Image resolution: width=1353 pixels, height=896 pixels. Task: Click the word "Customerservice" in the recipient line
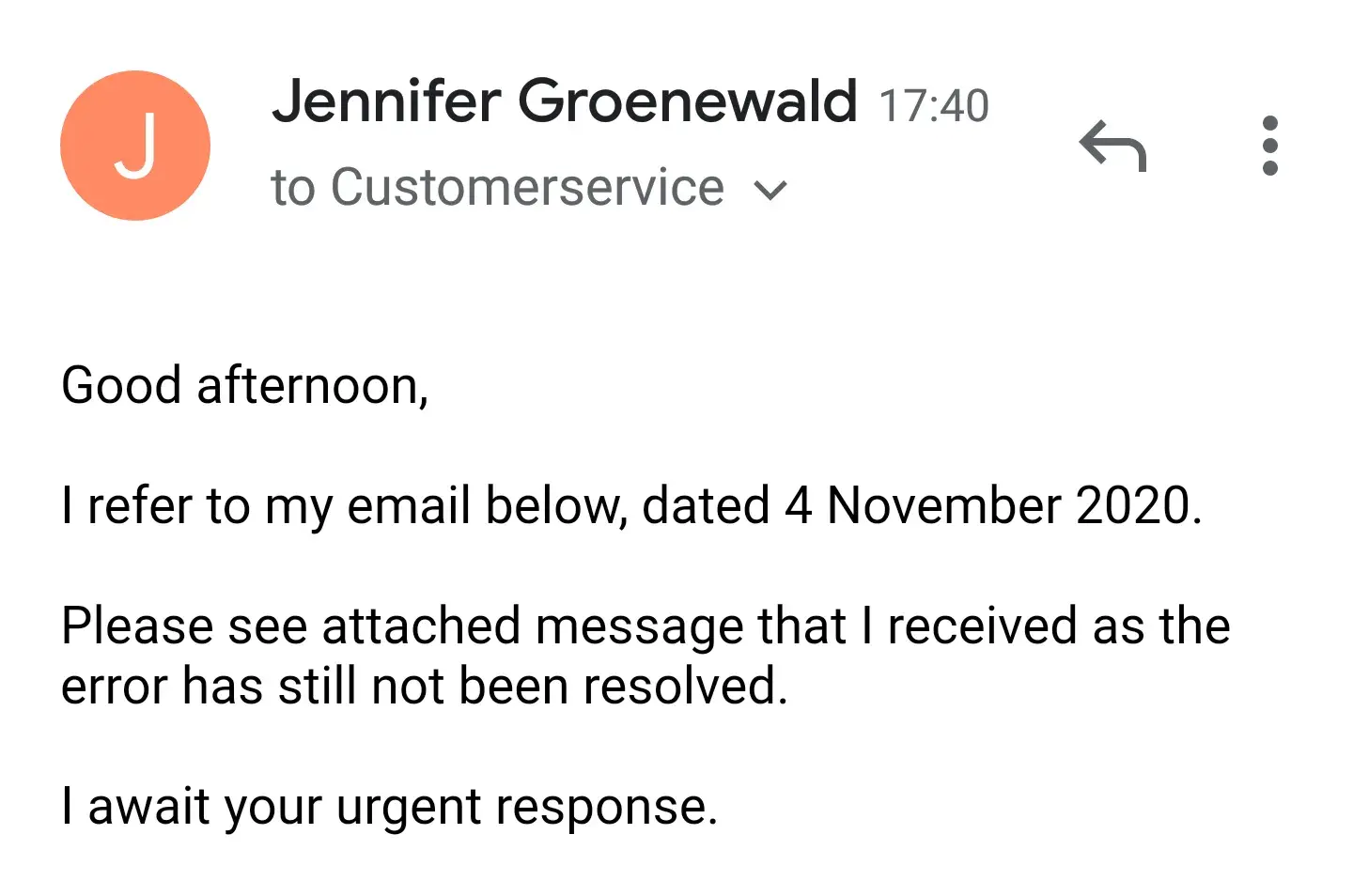pos(527,187)
